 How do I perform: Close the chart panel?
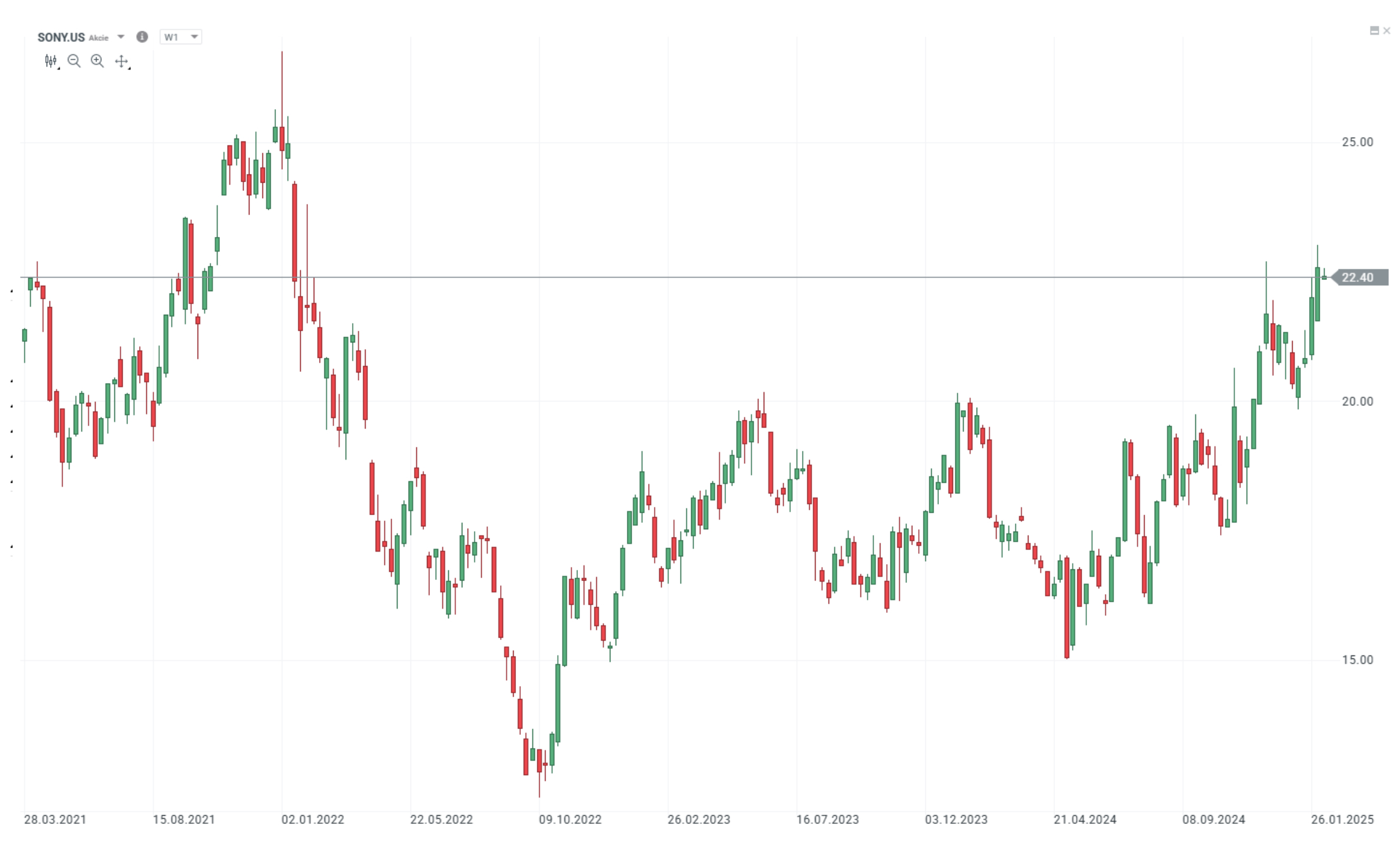1386,31
